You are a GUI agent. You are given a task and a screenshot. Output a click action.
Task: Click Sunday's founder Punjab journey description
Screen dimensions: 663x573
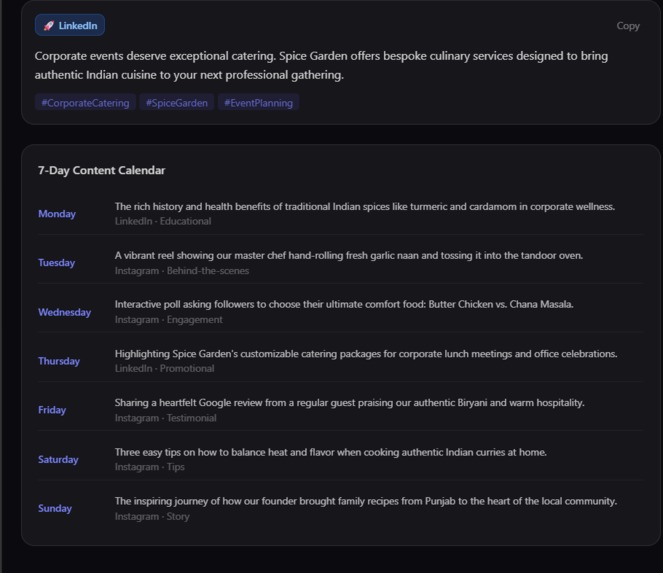click(x=366, y=501)
